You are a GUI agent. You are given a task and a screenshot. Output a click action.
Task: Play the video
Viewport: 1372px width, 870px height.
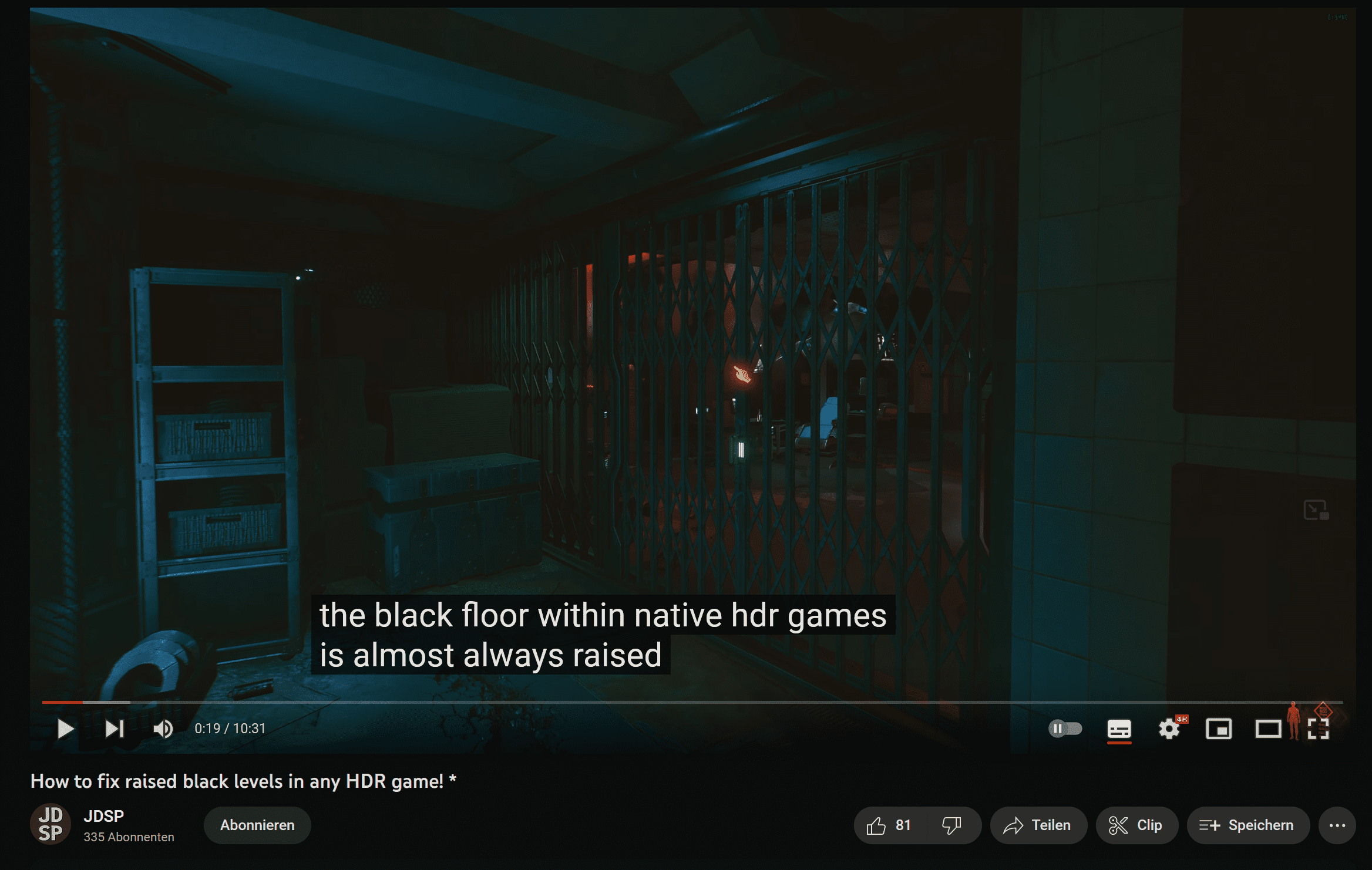point(66,729)
